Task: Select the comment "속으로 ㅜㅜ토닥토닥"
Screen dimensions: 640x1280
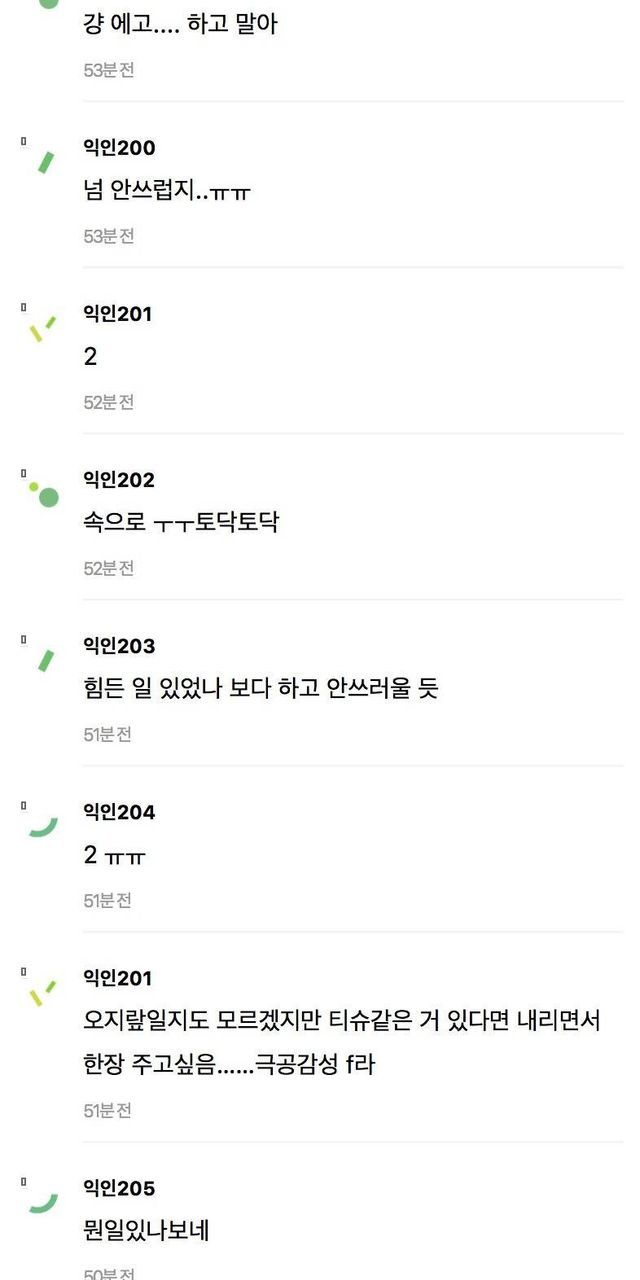Action: click(181, 522)
